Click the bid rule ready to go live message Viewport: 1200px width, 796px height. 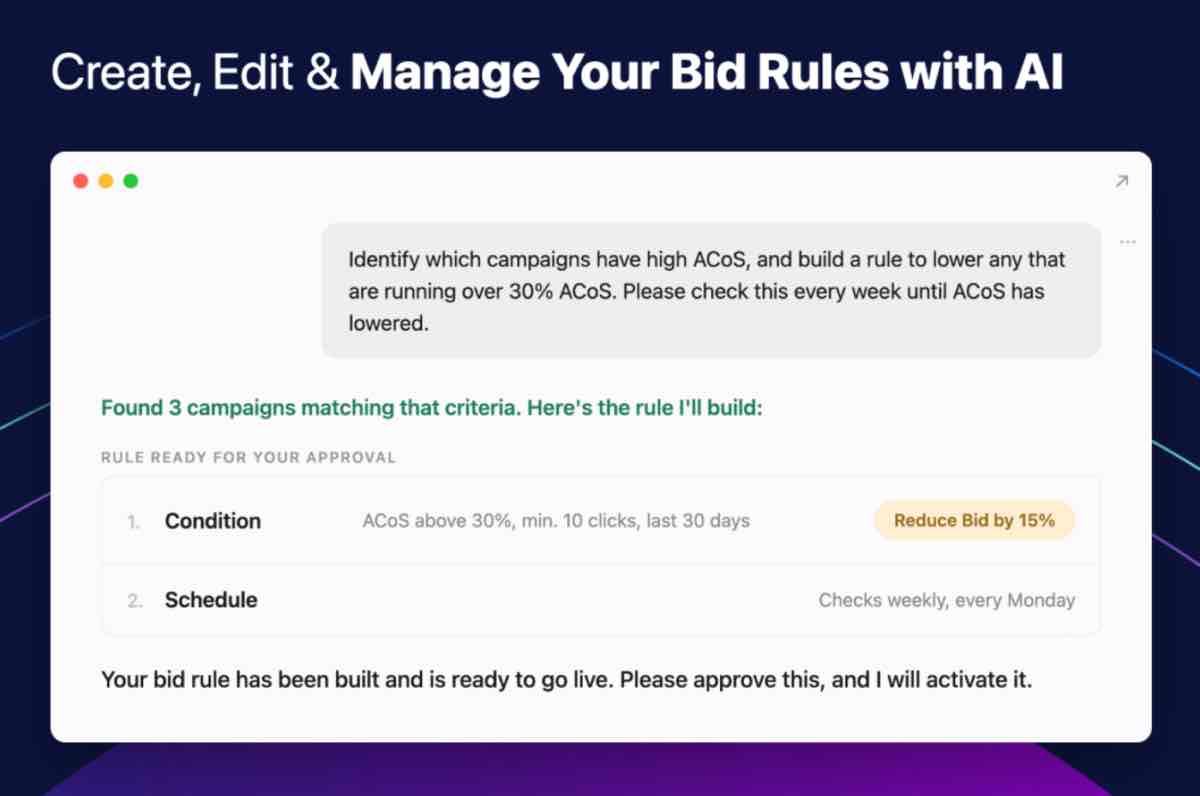click(567, 681)
